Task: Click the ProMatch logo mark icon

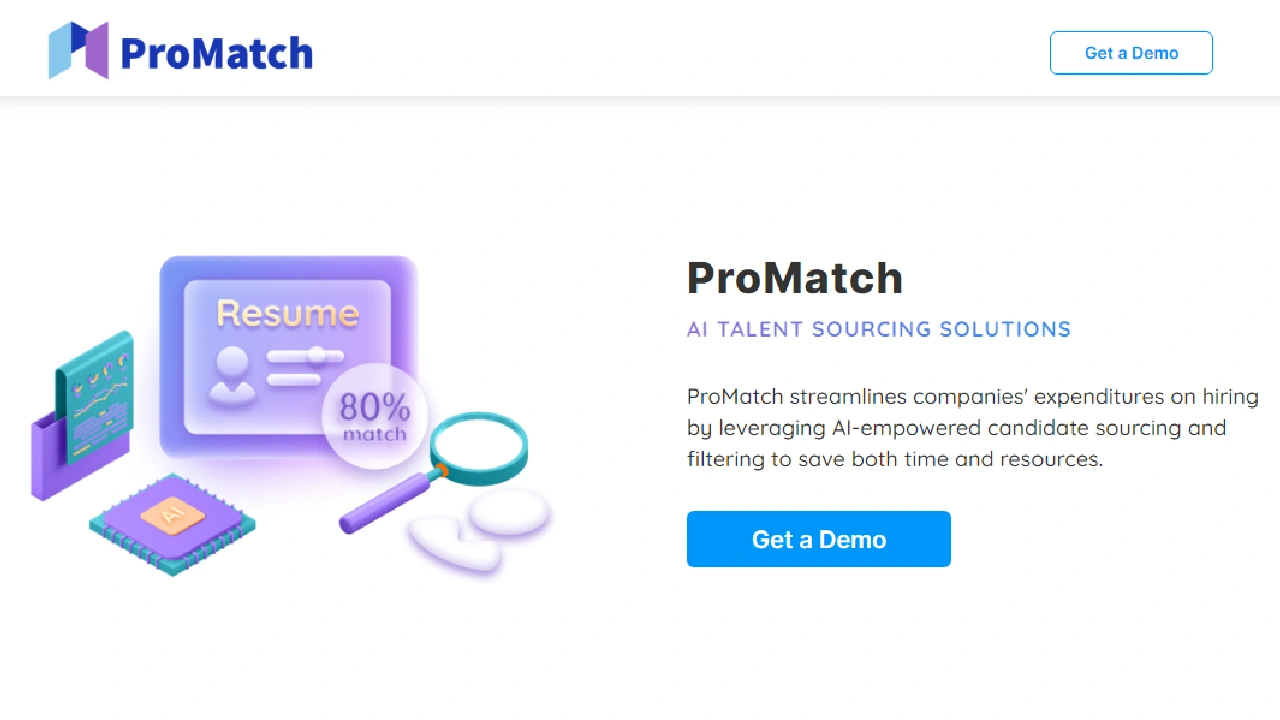Action: click(x=79, y=50)
